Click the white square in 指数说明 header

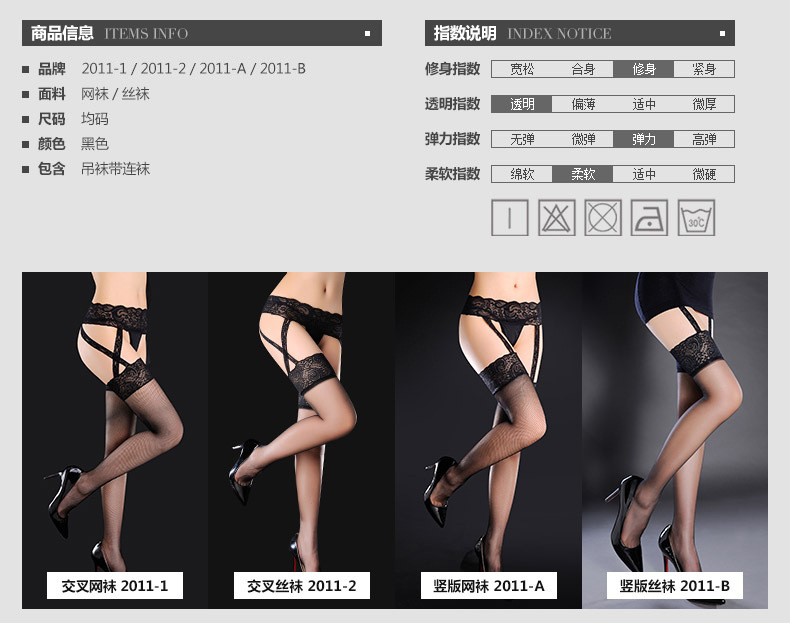[x=720, y=33]
